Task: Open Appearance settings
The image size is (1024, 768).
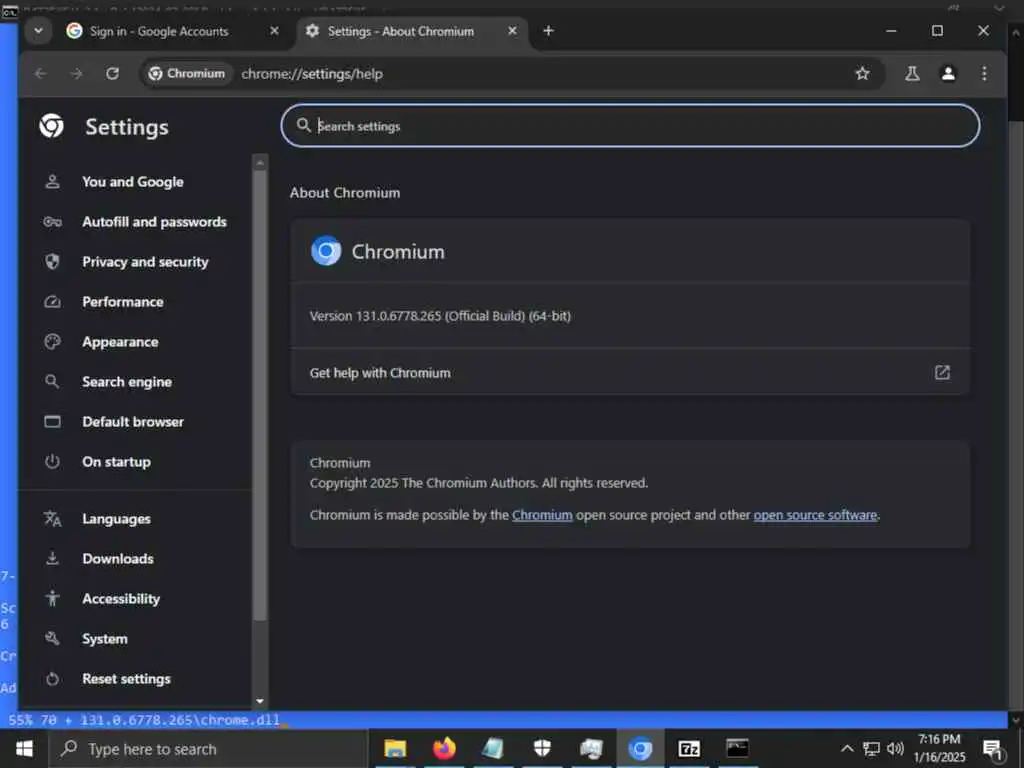Action: pos(120,342)
